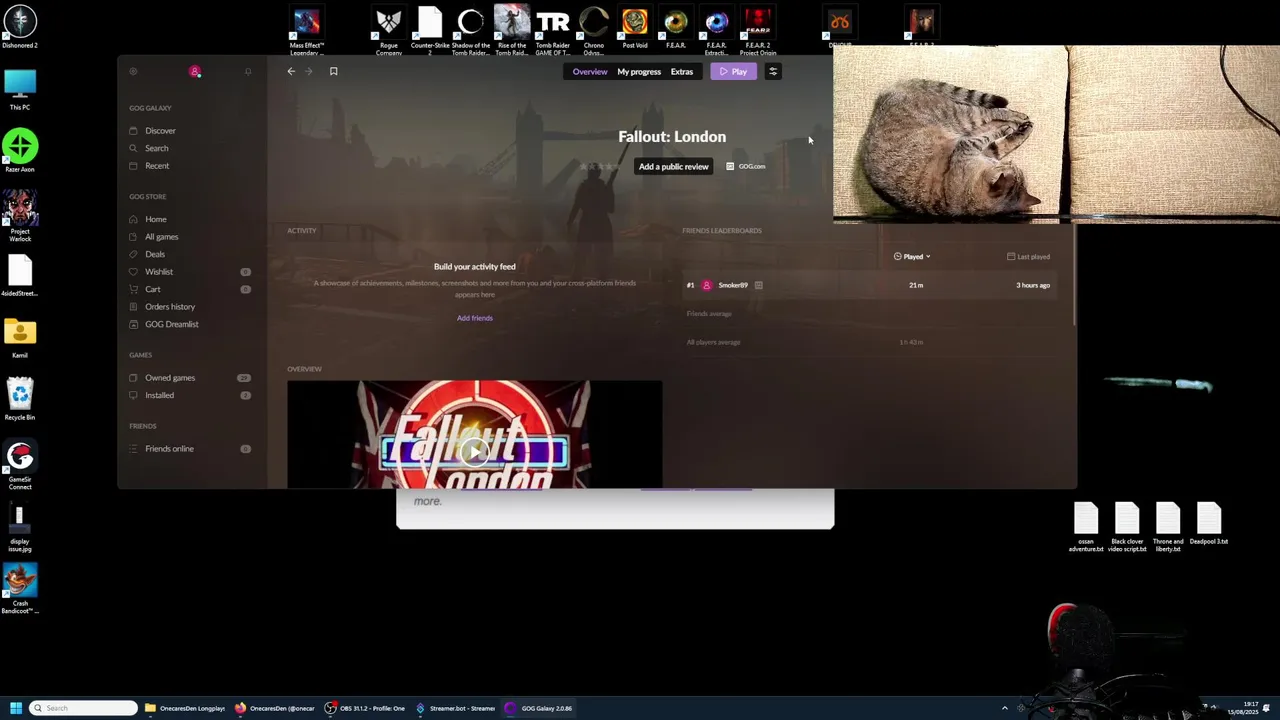The width and height of the screenshot is (1280, 720).
Task: Go forward with the right arrow
Action: 309,71
